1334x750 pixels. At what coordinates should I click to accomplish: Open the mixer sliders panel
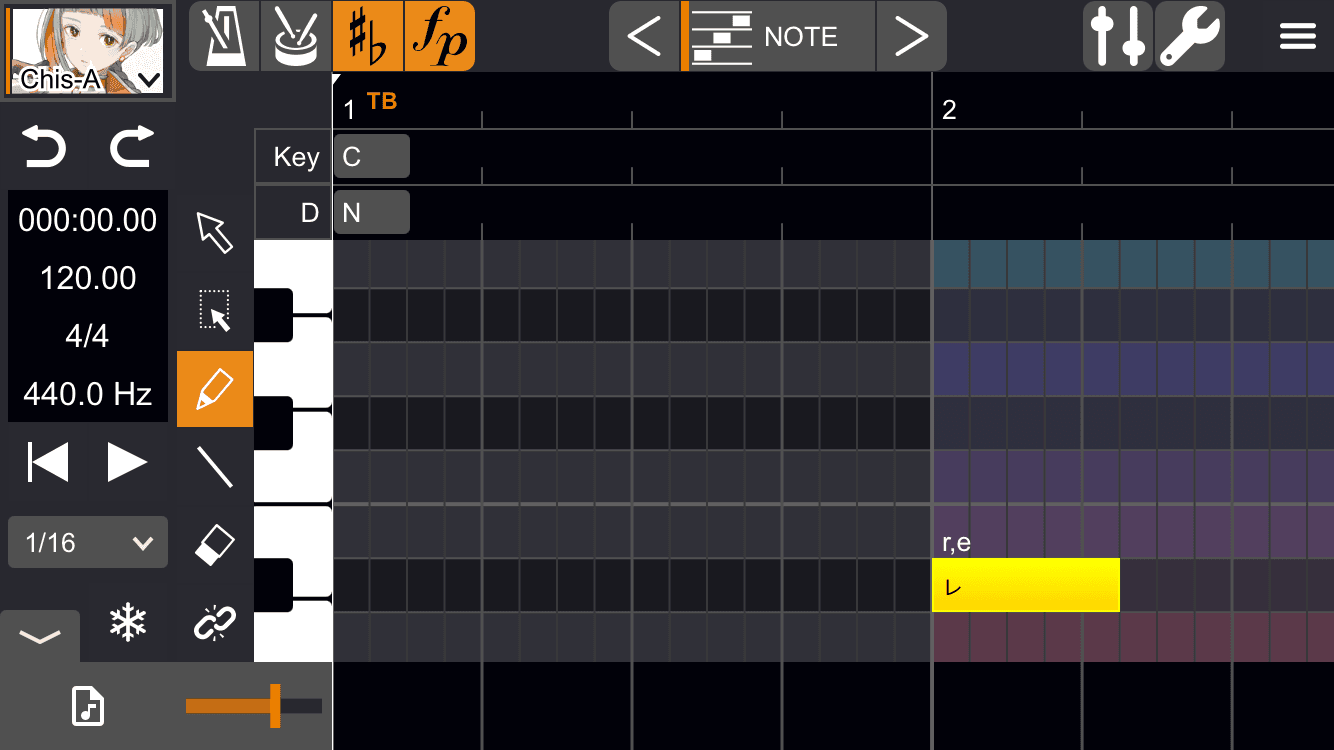[x=1117, y=36]
